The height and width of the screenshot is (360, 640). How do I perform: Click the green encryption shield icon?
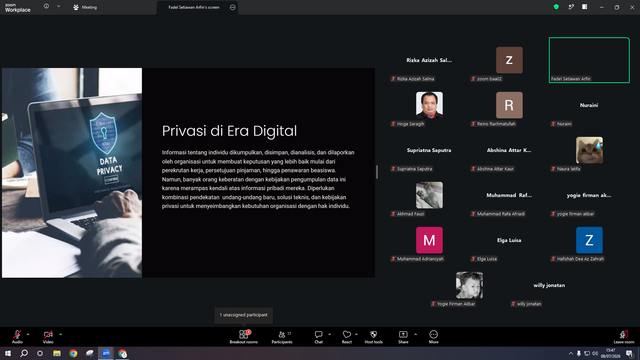tap(556, 7)
